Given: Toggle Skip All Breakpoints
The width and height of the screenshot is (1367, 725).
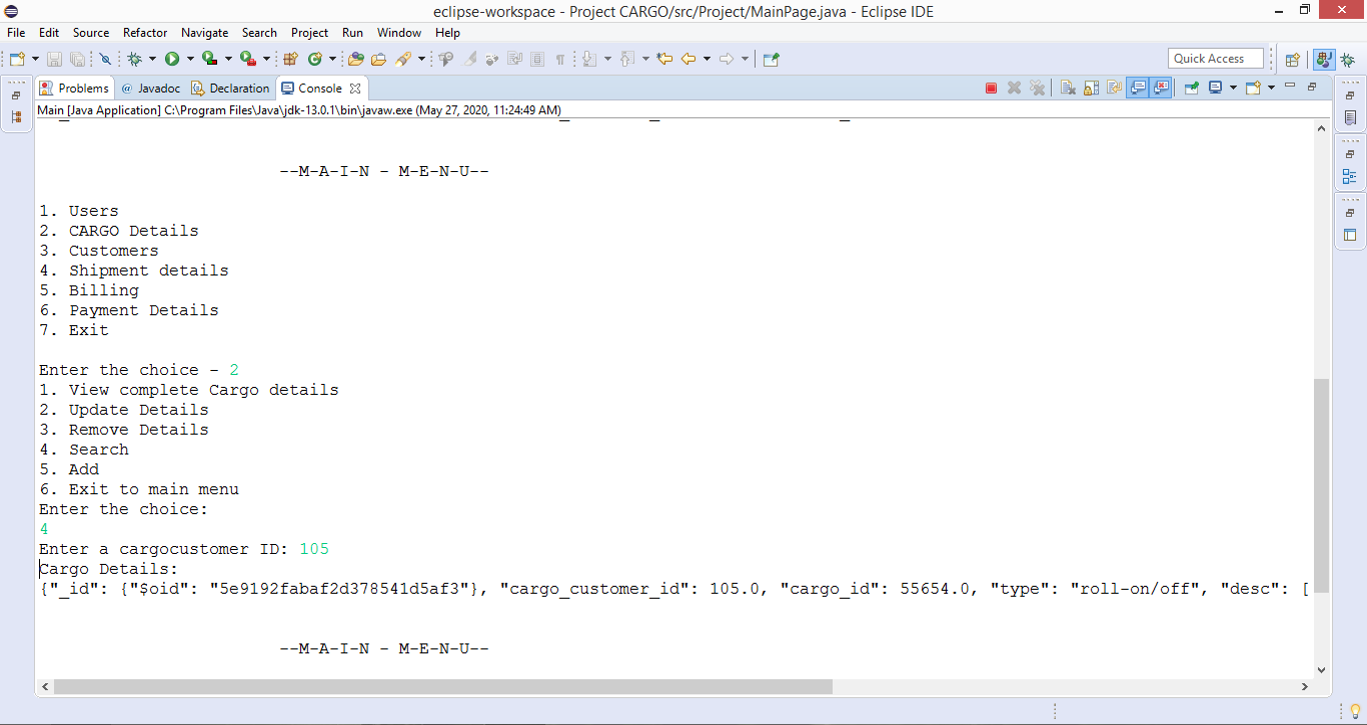Looking at the screenshot, I should click(x=105, y=59).
